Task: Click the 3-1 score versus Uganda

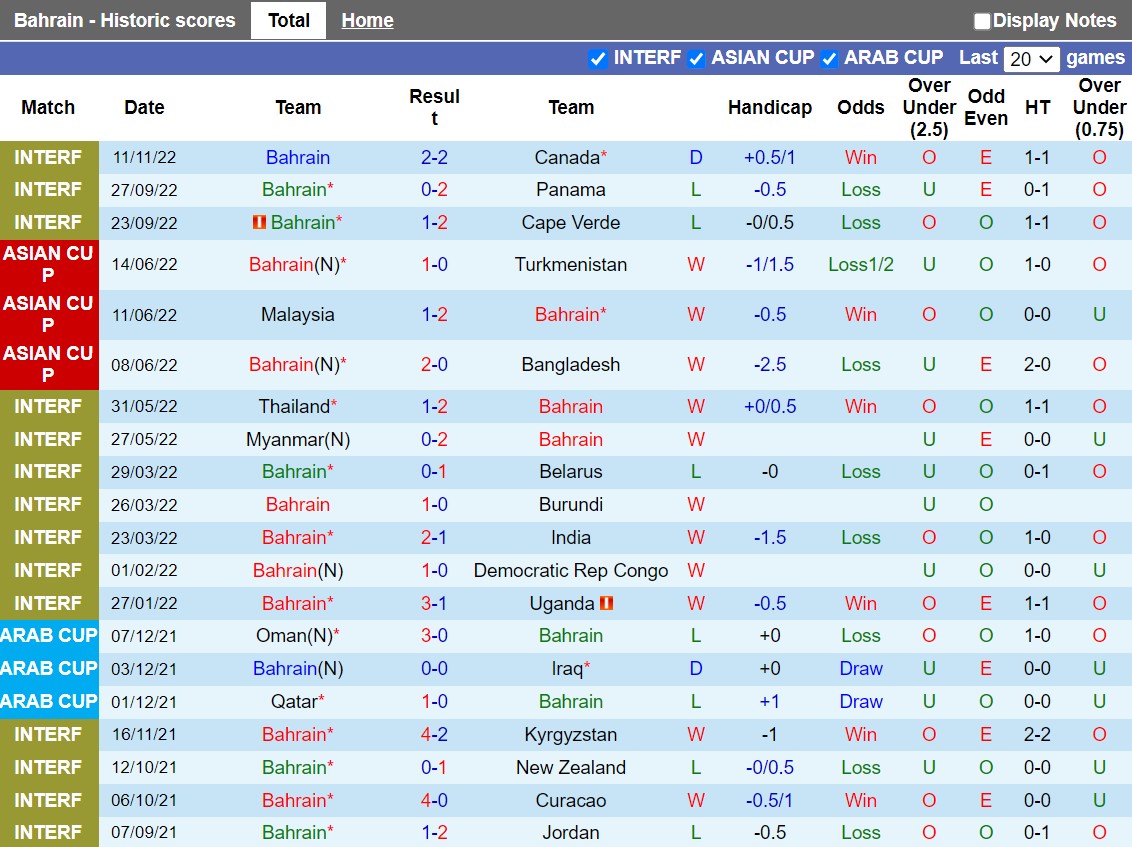Action: 434,603
